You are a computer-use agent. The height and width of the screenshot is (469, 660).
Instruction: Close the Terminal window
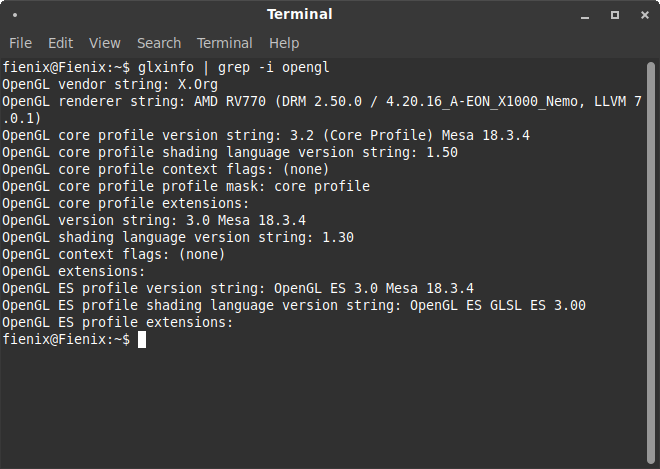[x=642, y=15]
